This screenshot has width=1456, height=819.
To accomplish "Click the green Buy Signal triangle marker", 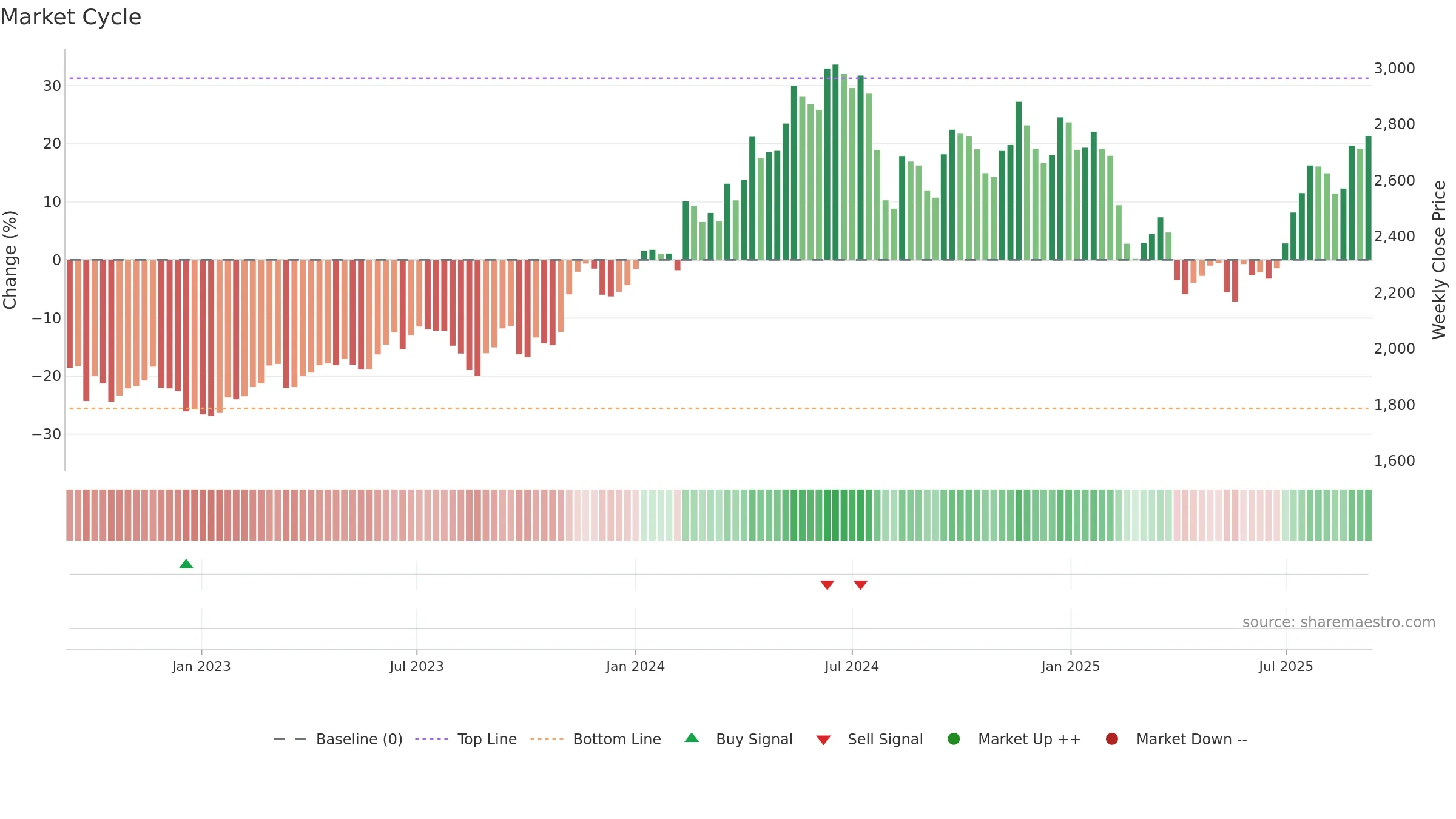I will [186, 564].
